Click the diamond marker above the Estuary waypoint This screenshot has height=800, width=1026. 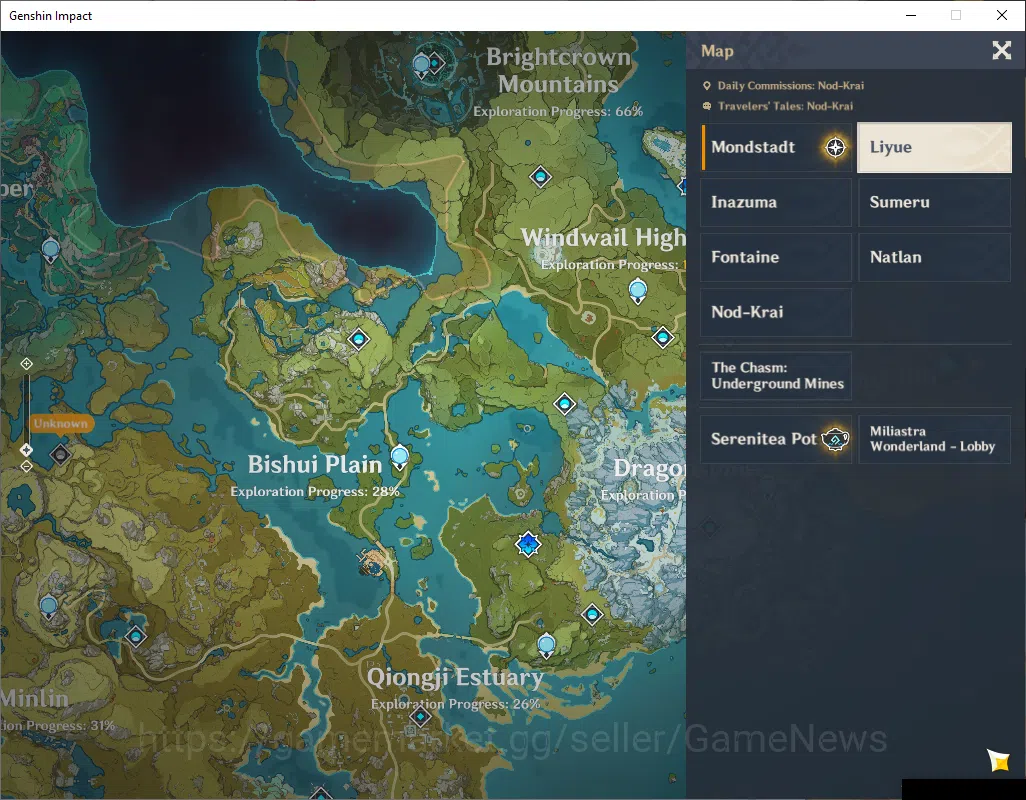click(592, 614)
